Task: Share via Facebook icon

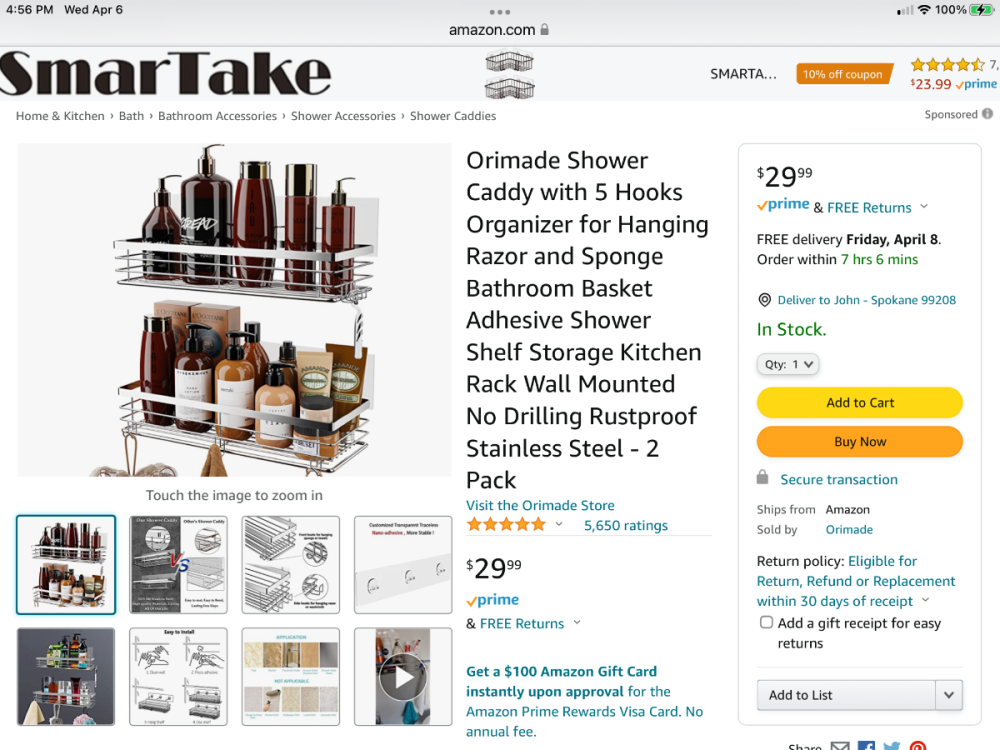Action: click(x=866, y=746)
